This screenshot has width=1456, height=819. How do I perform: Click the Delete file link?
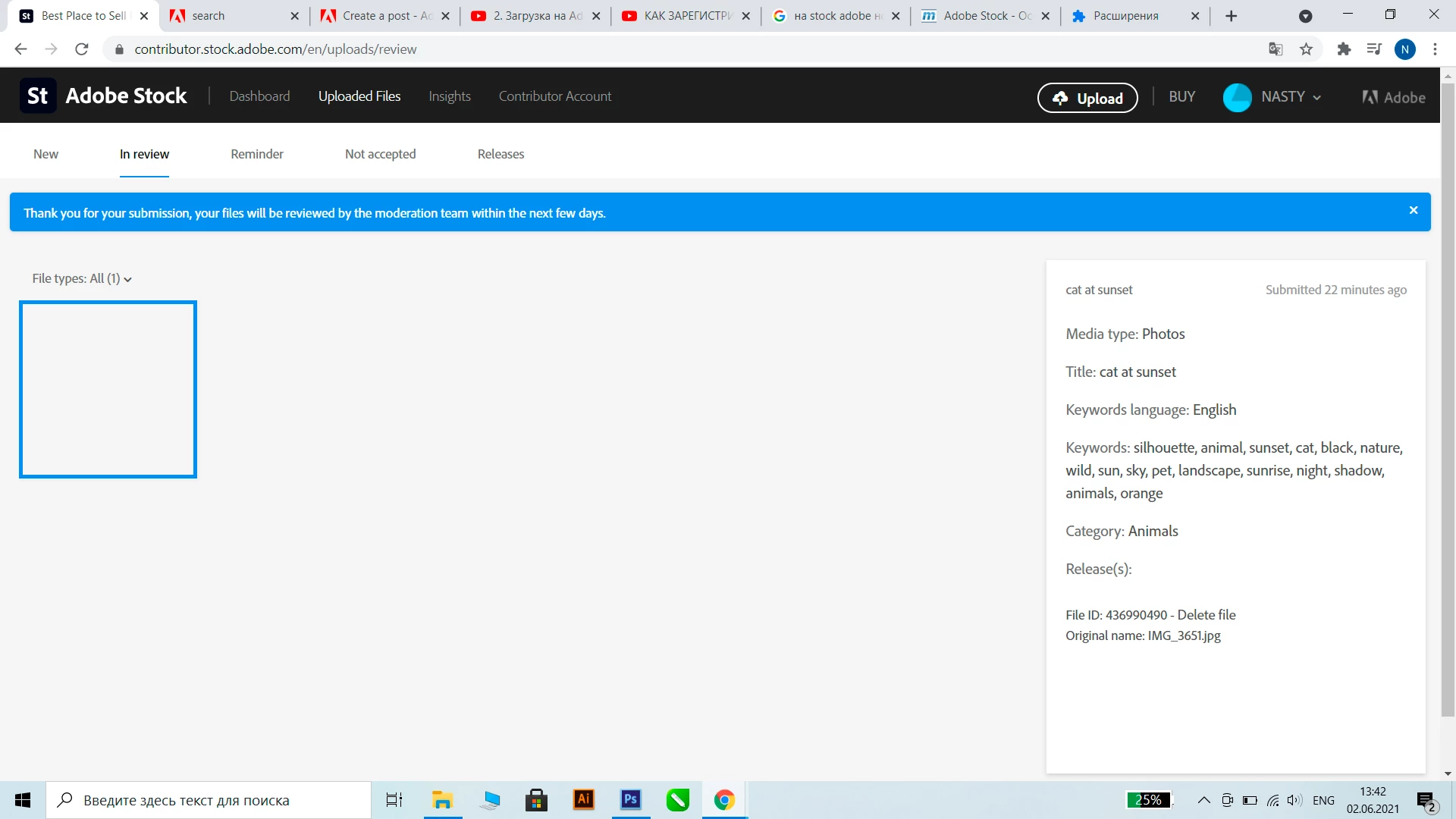tap(1206, 615)
